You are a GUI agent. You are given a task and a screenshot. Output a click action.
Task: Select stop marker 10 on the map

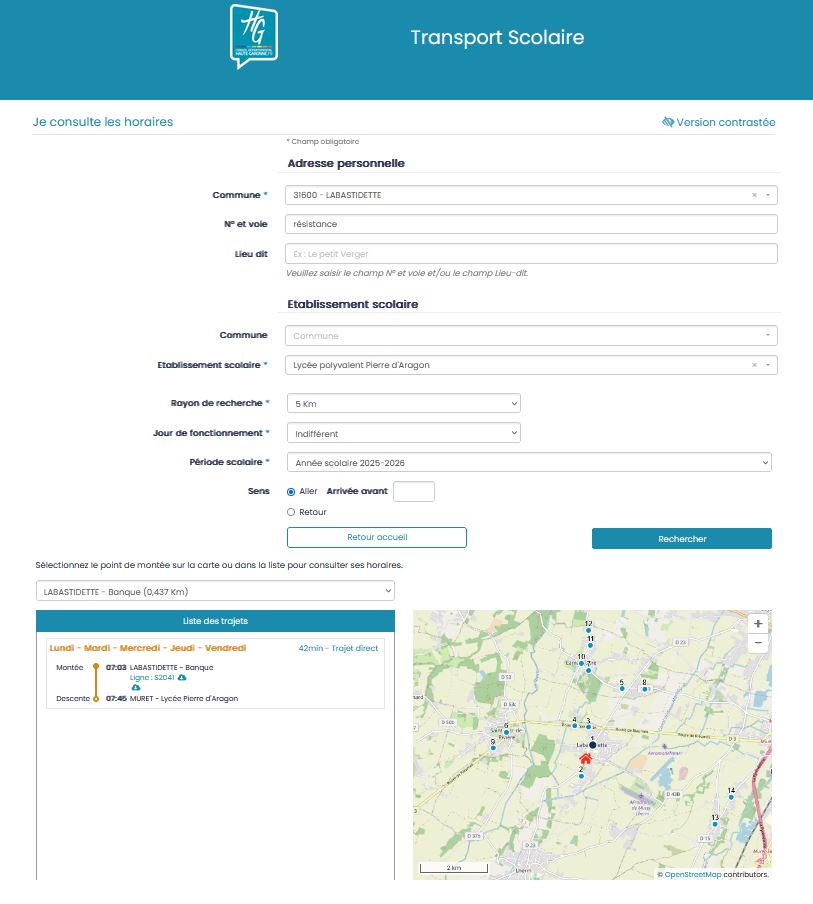pyautogui.click(x=581, y=663)
